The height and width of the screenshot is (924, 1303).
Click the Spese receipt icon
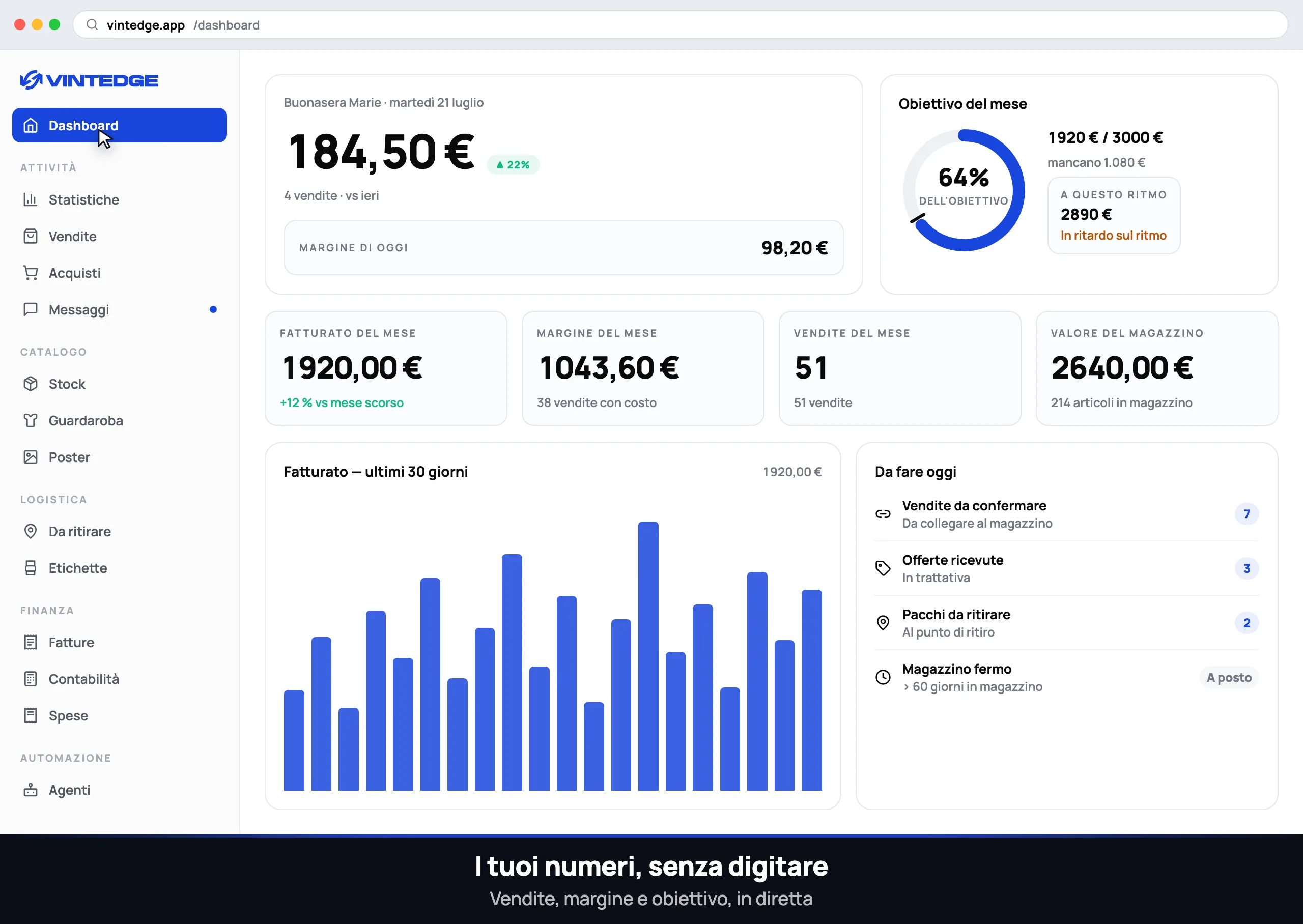pos(31,715)
